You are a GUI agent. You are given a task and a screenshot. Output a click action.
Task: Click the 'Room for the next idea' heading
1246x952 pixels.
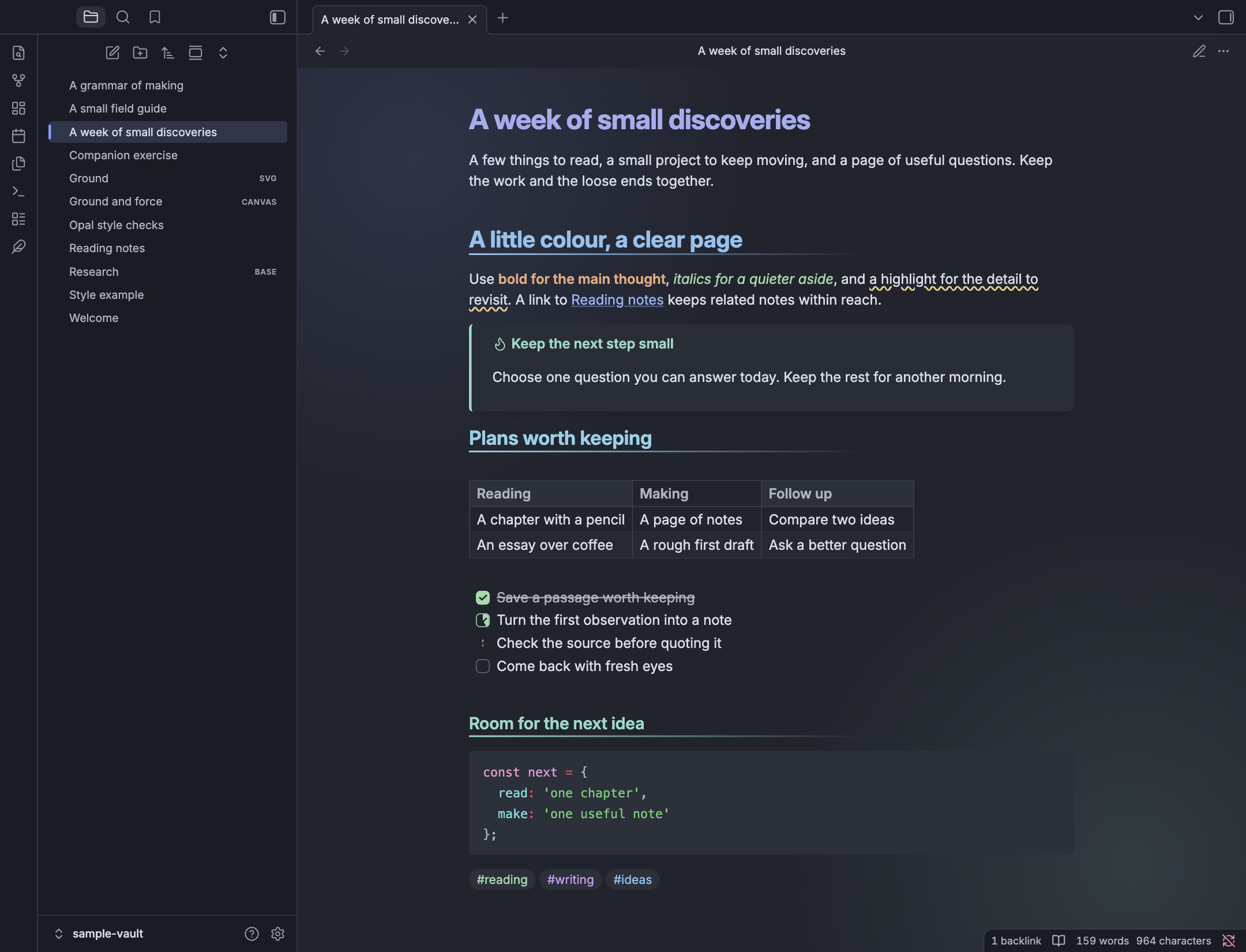click(556, 724)
